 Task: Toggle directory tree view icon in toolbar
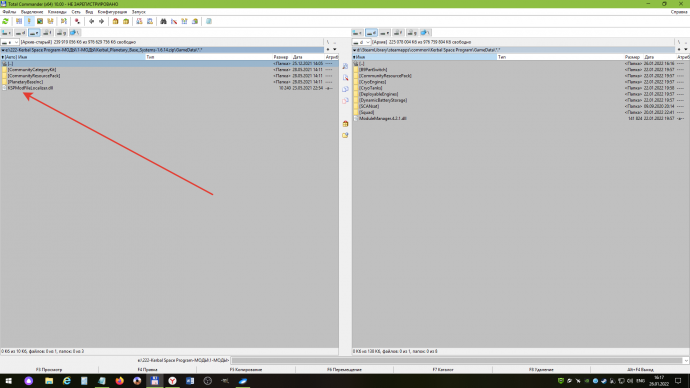[51, 21]
